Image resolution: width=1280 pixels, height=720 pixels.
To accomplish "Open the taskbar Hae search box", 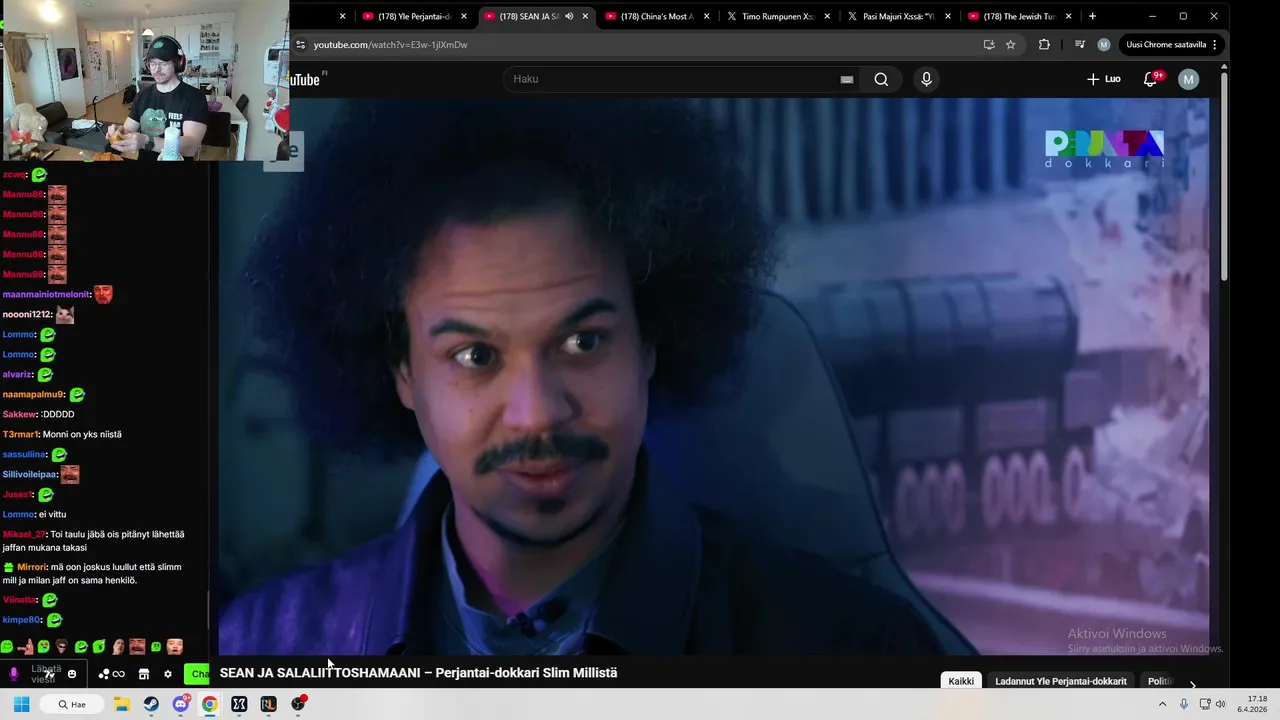I will coord(73,704).
